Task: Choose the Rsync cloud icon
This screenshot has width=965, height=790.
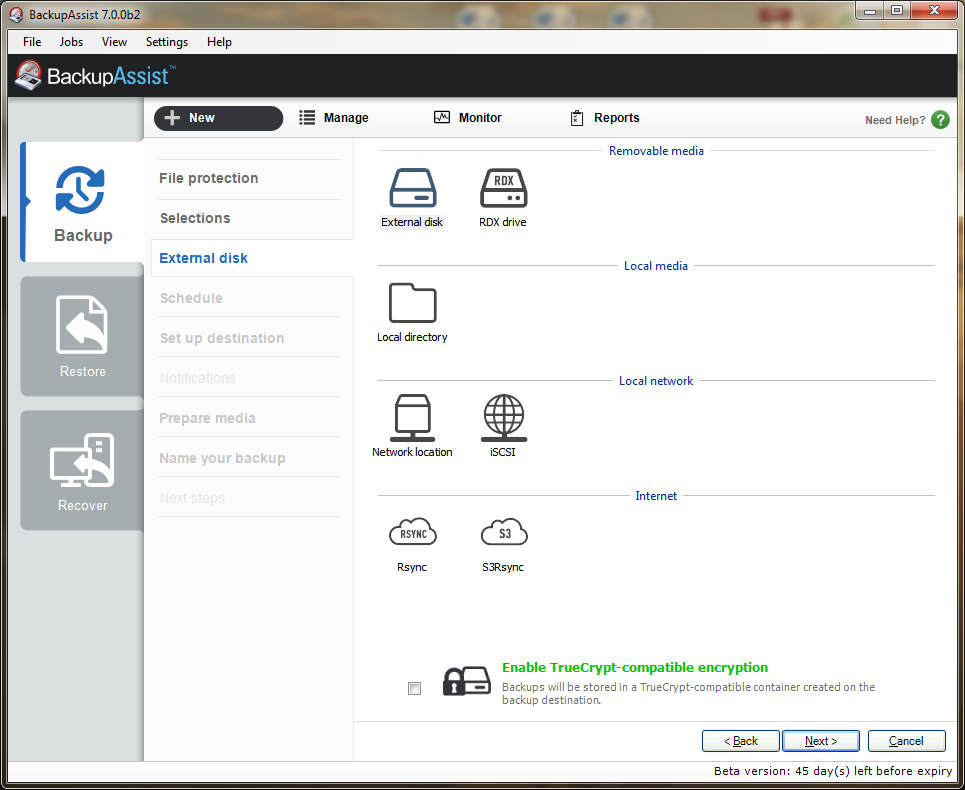Action: pyautogui.click(x=412, y=533)
